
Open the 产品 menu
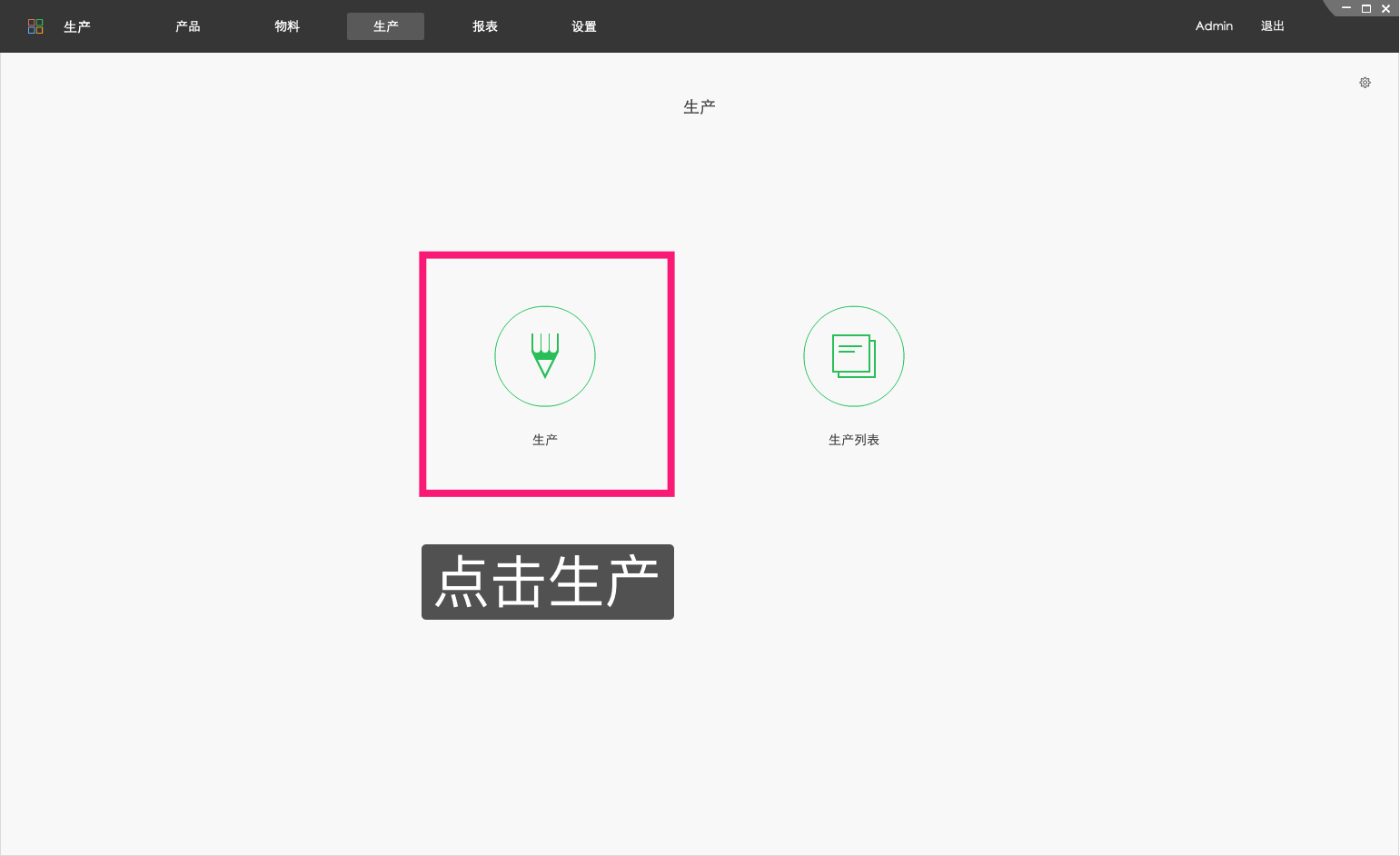point(187,25)
